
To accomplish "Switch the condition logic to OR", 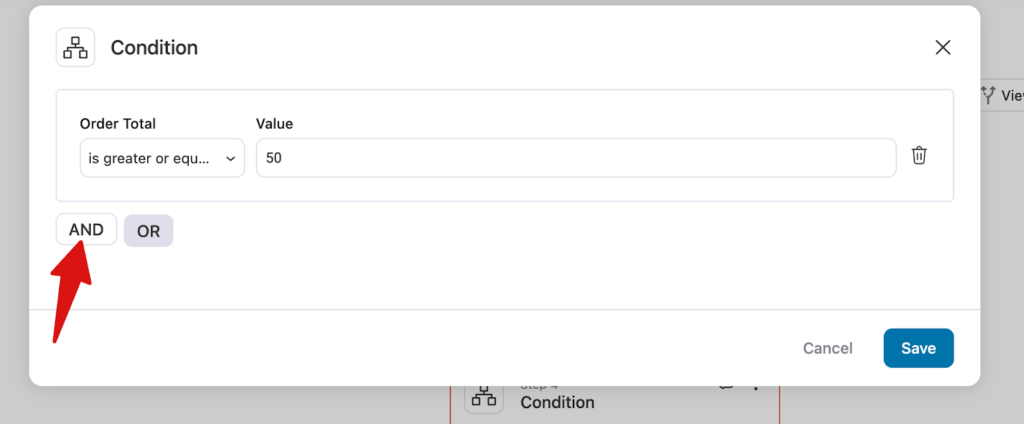I will [148, 231].
